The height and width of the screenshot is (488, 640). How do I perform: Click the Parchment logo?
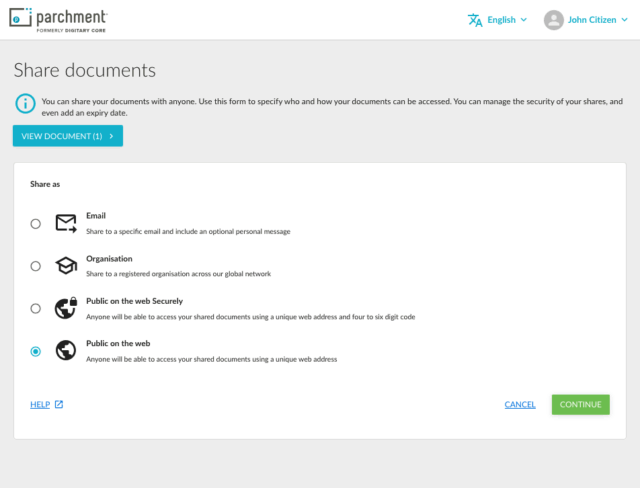point(58,20)
